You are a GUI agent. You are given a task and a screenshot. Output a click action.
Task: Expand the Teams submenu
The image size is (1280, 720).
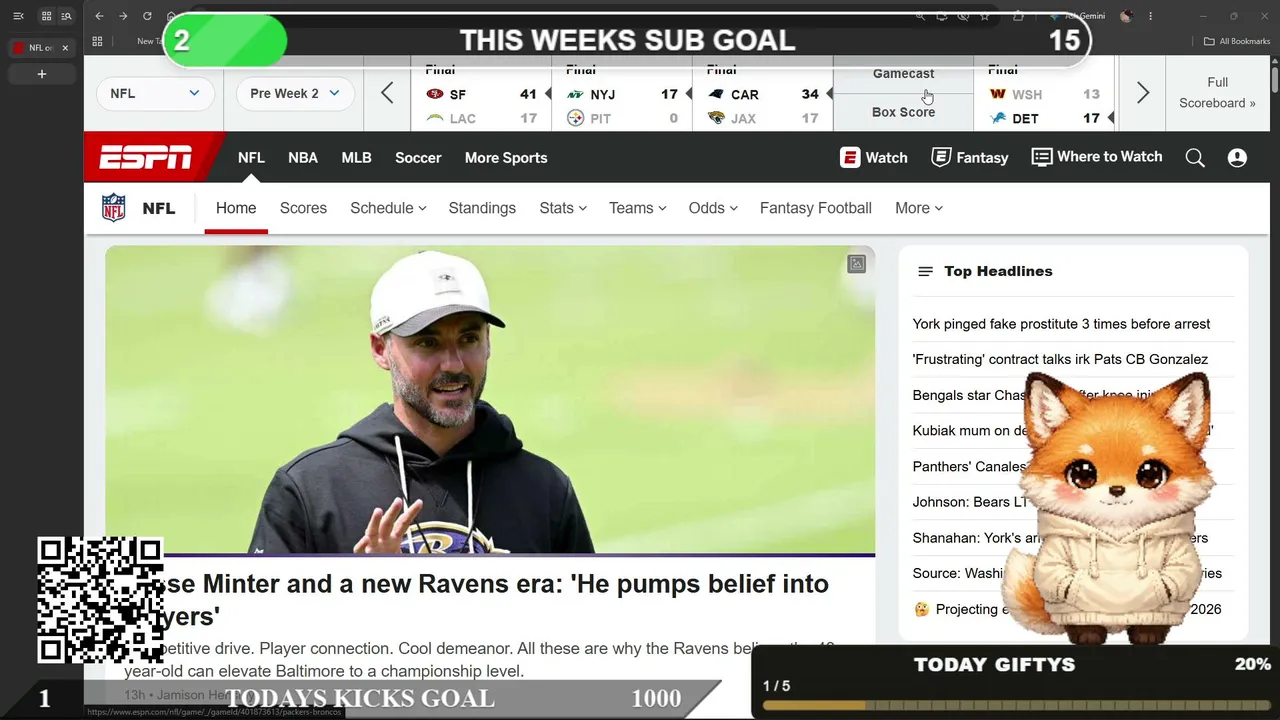click(638, 208)
